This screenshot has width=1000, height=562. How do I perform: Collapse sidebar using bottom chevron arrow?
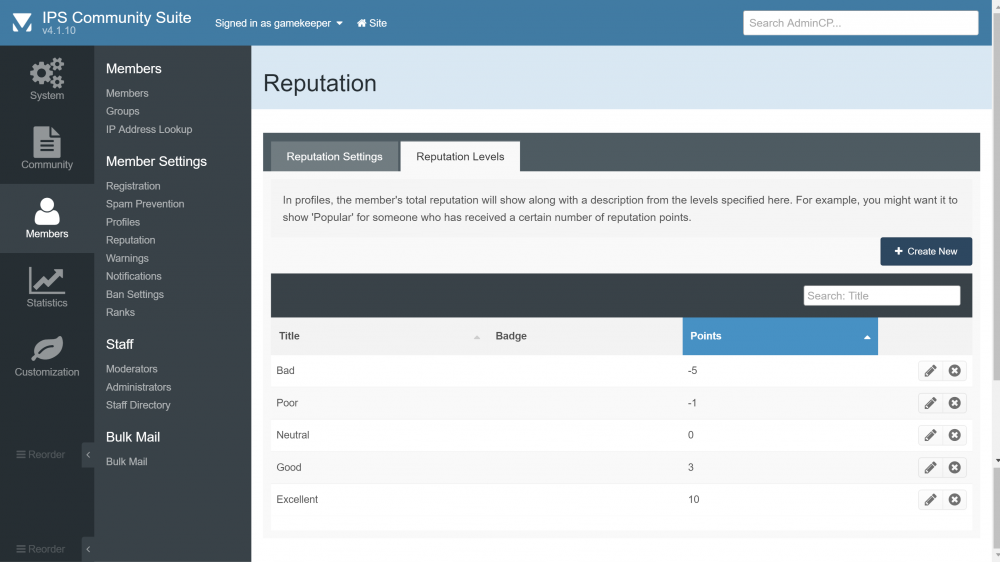88,549
